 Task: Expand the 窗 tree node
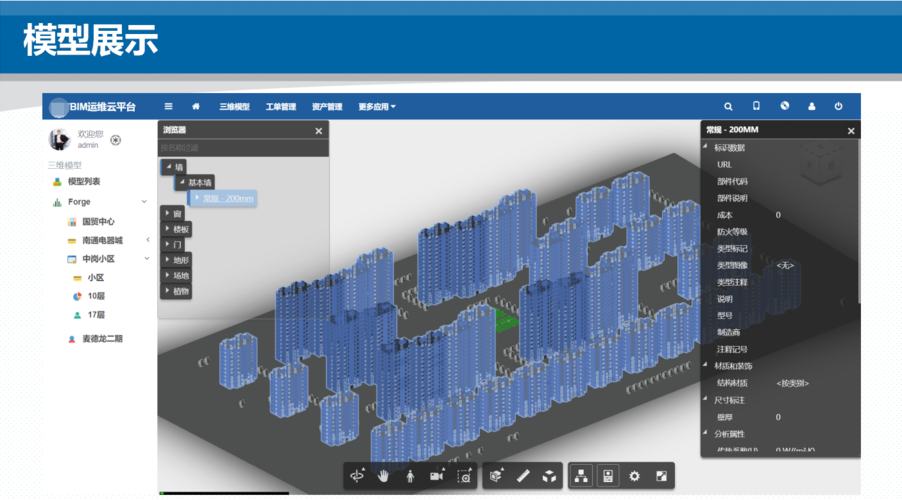(x=167, y=213)
